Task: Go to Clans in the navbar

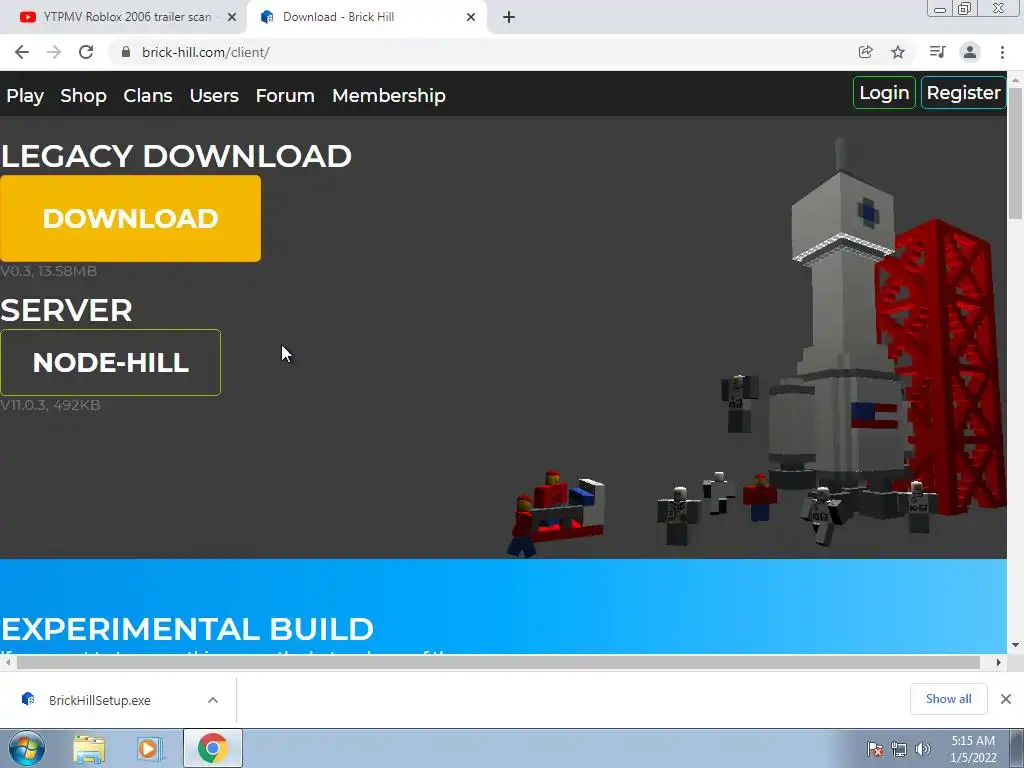Action: [148, 95]
